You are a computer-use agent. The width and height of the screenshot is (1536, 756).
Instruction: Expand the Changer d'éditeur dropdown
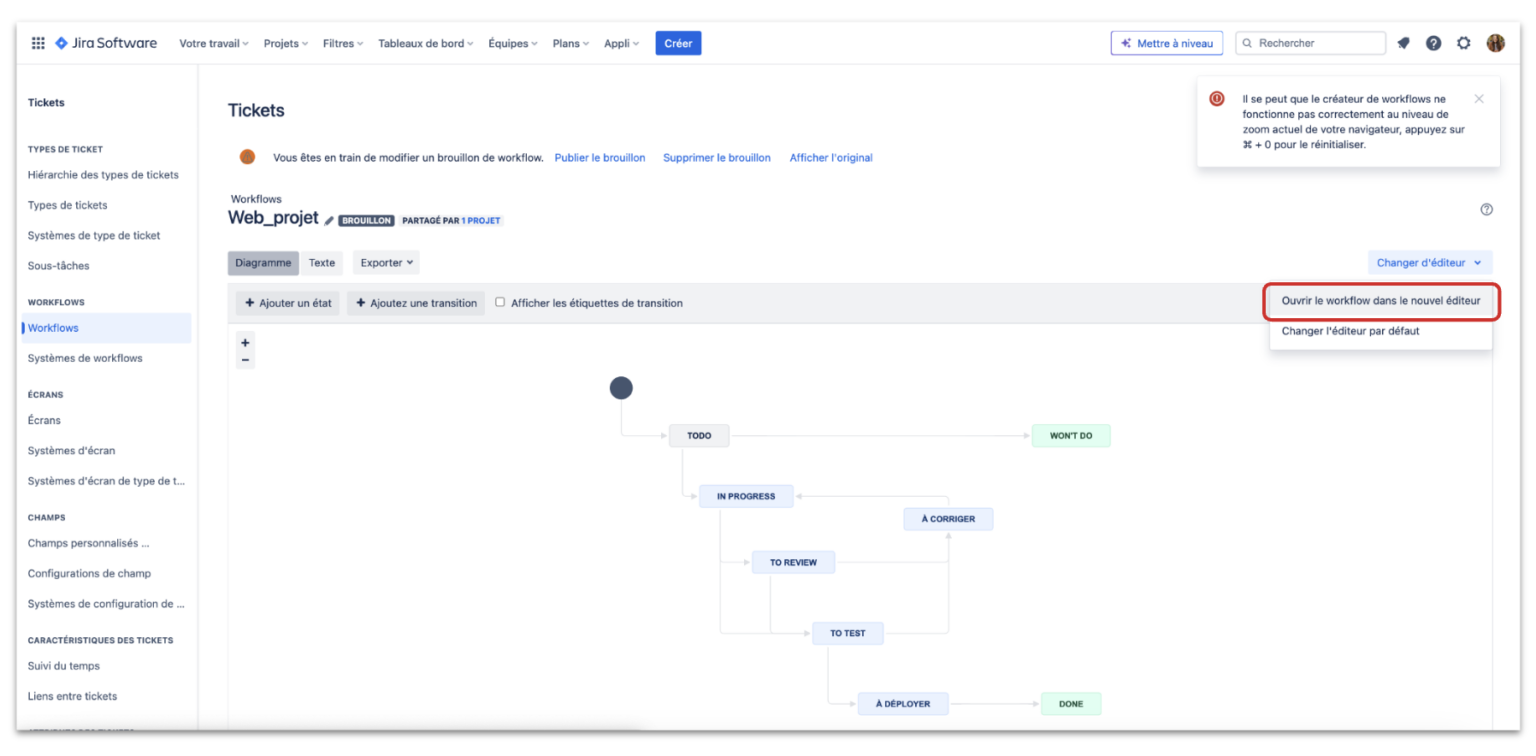1429,262
